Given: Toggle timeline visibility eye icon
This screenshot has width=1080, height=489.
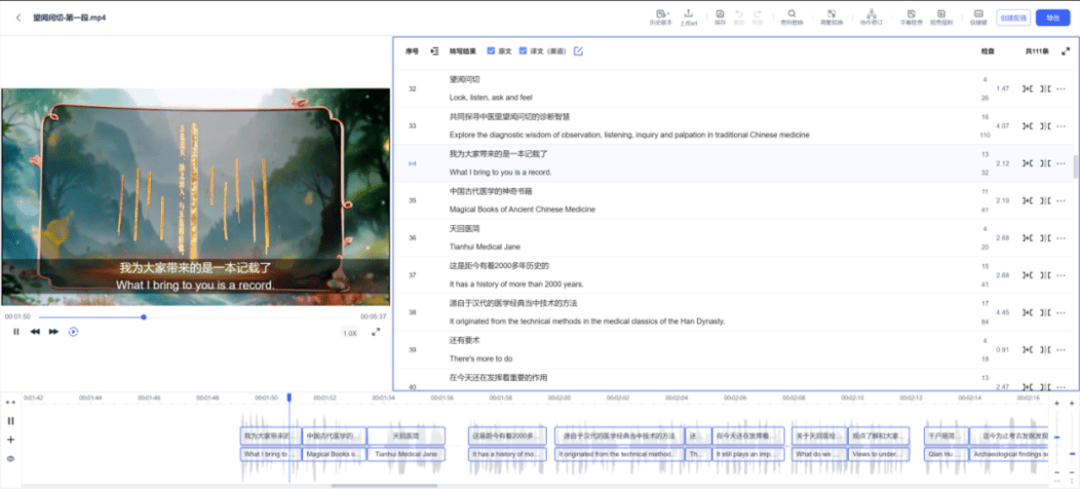Looking at the screenshot, I should (x=11, y=458).
